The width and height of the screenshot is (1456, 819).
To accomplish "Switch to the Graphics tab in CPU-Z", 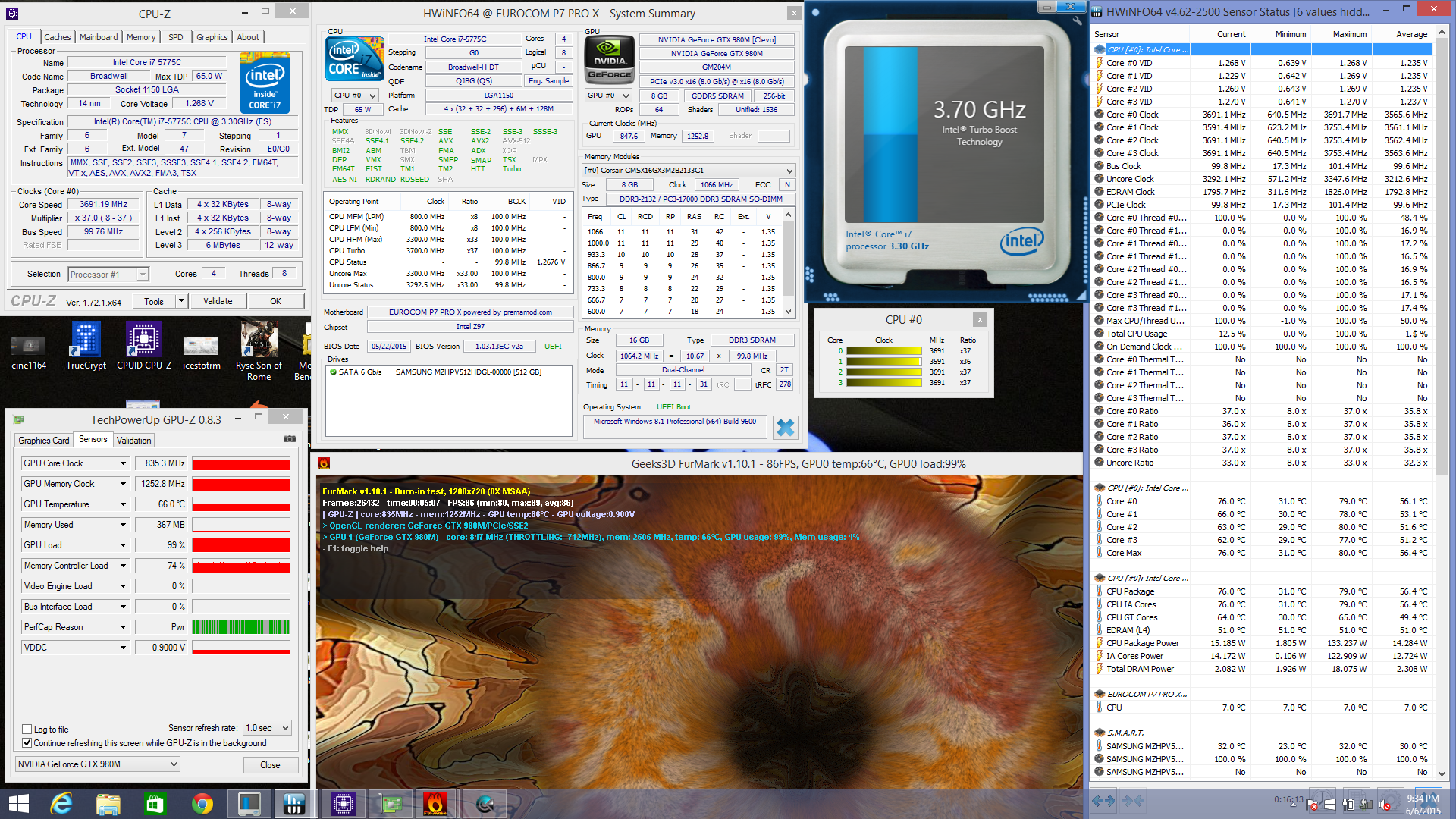I will pos(212,37).
